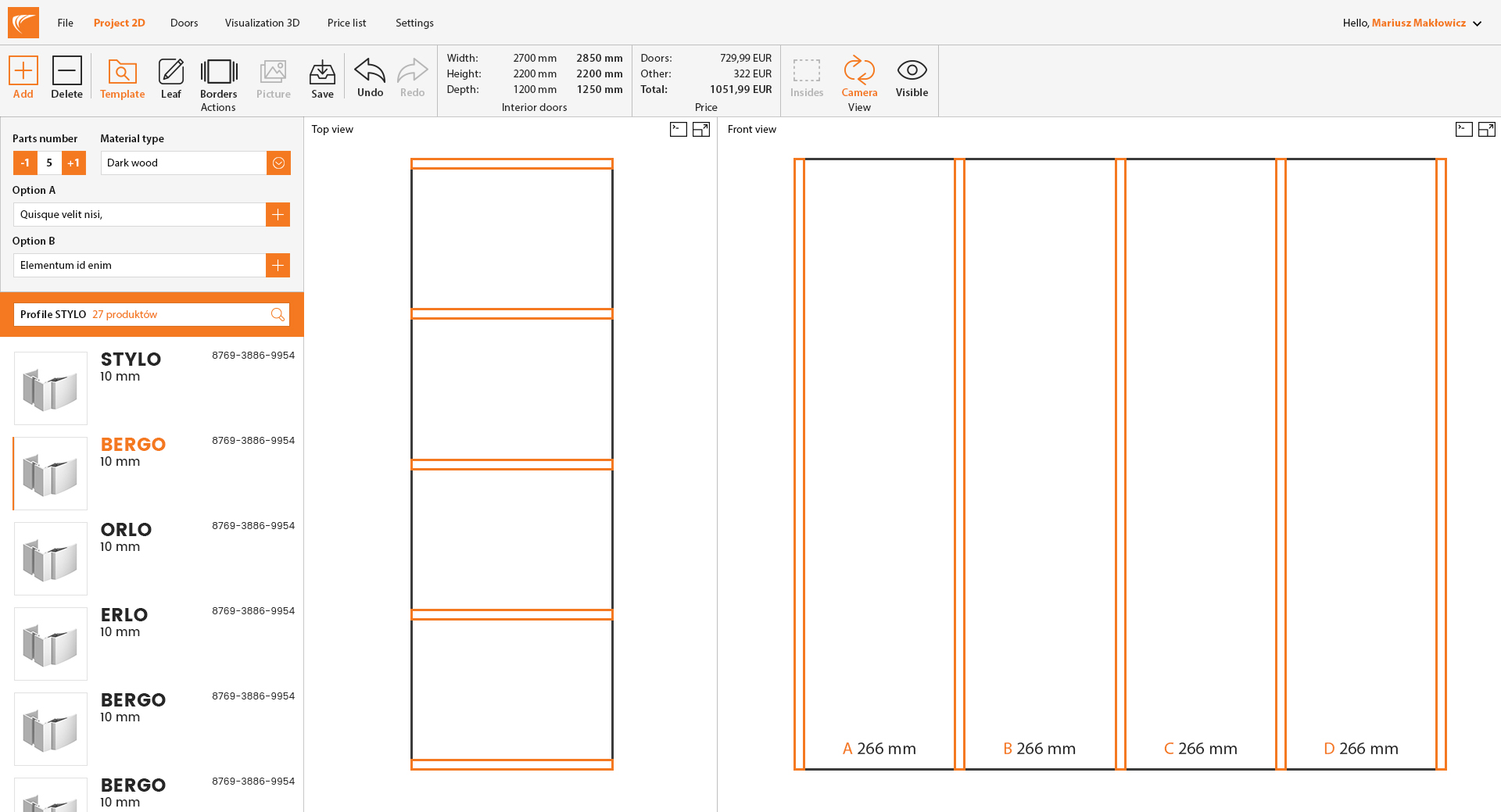Expand Option A with plus button
This screenshot has width=1501, height=812.
(x=278, y=214)
